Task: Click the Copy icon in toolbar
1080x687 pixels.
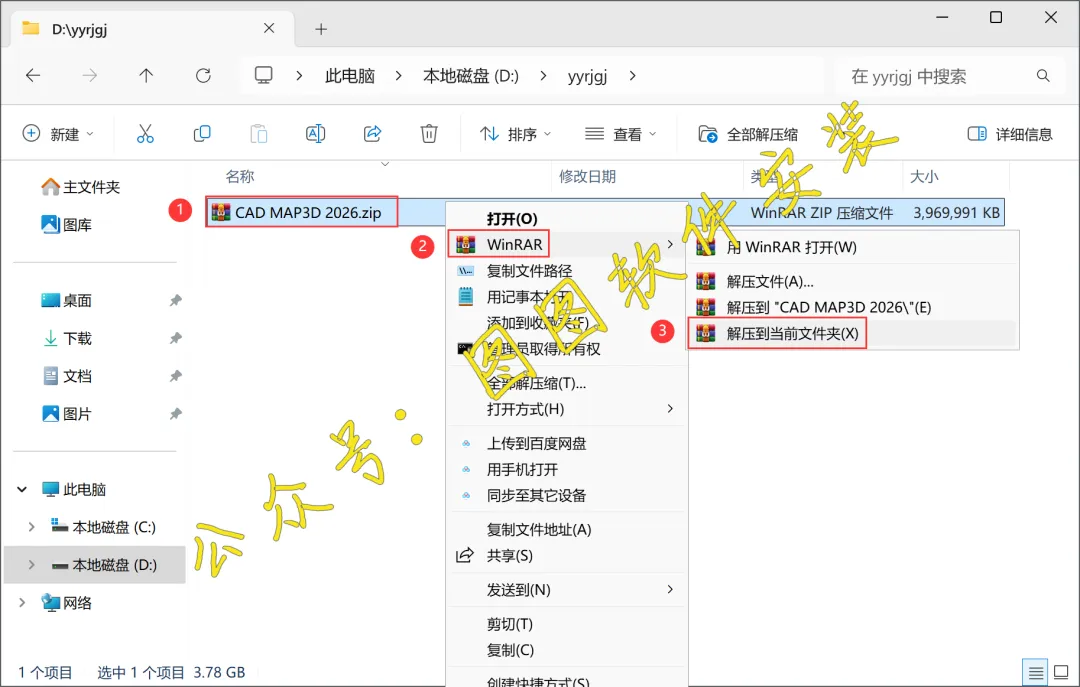Action: pos(202,134)
